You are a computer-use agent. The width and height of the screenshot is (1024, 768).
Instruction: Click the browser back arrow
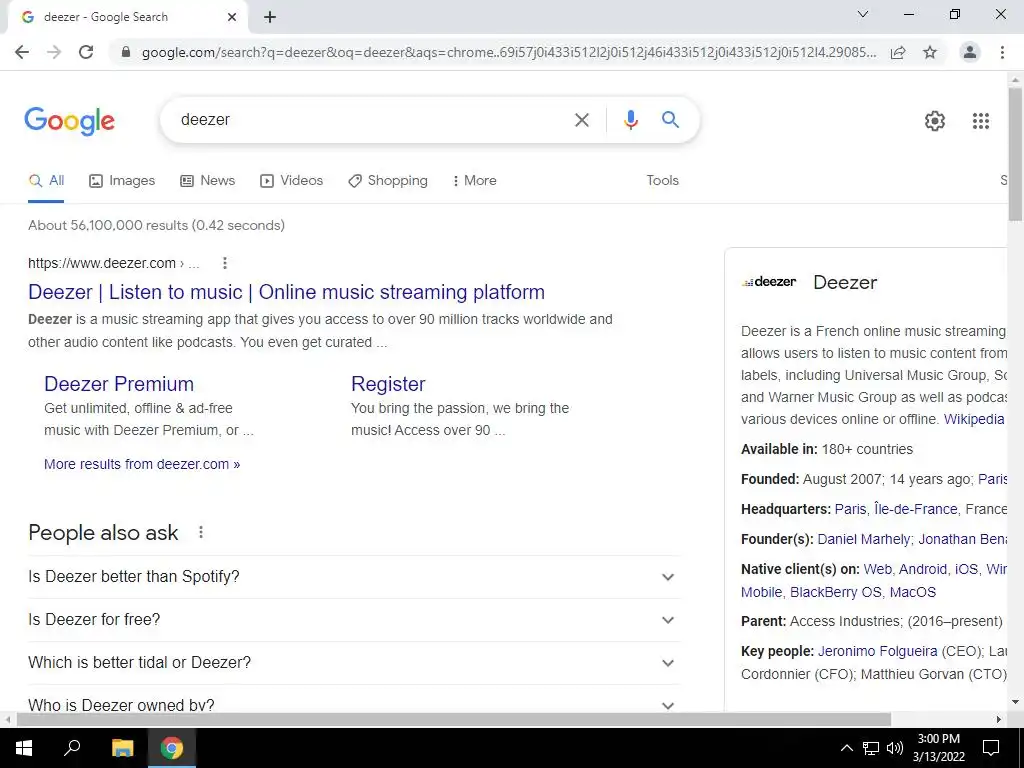pyautogui.click(x=22, y=52)
